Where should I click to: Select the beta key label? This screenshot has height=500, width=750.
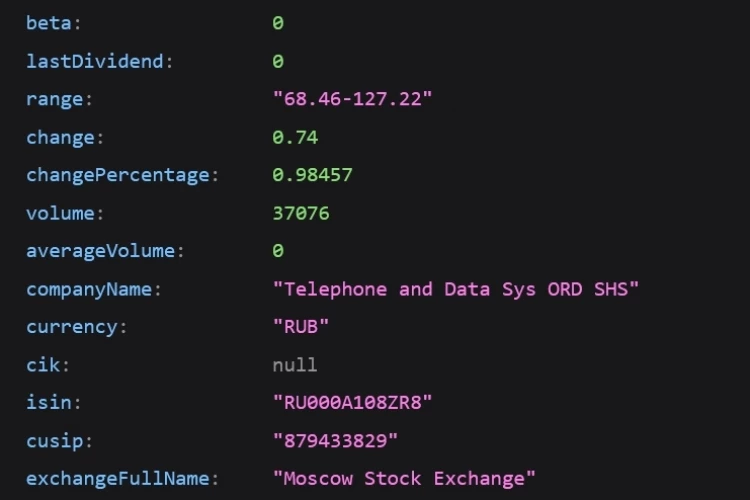coord(49,23)
